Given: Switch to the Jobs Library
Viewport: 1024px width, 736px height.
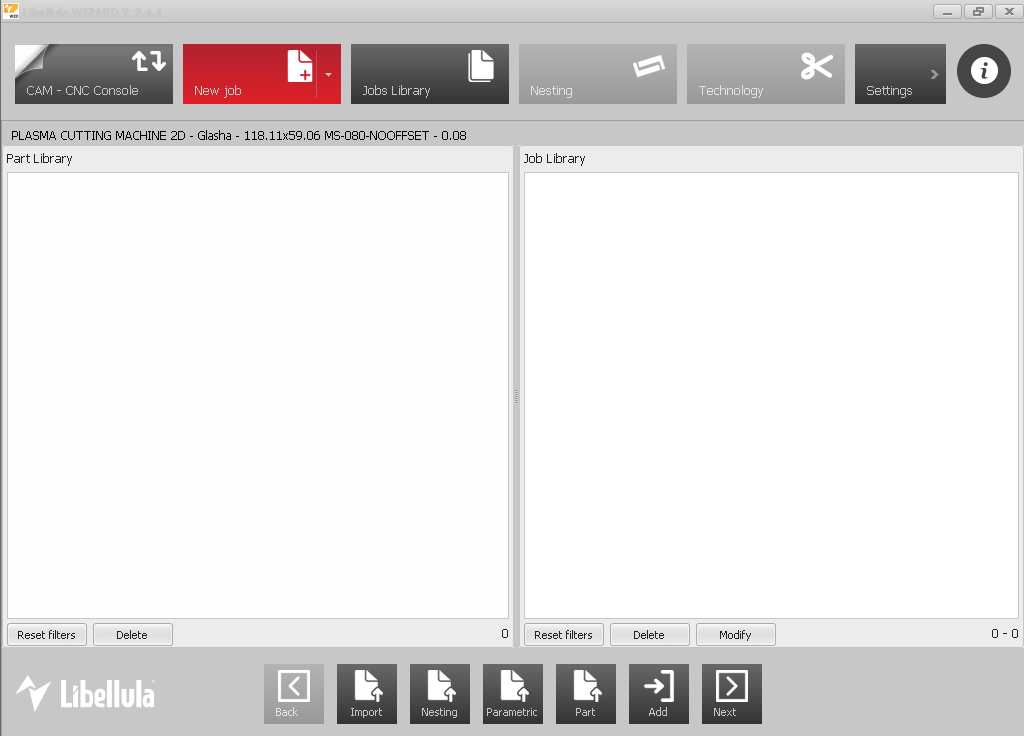Looking at the screenshot, I should pyautogui.click(x=429, y=73).
